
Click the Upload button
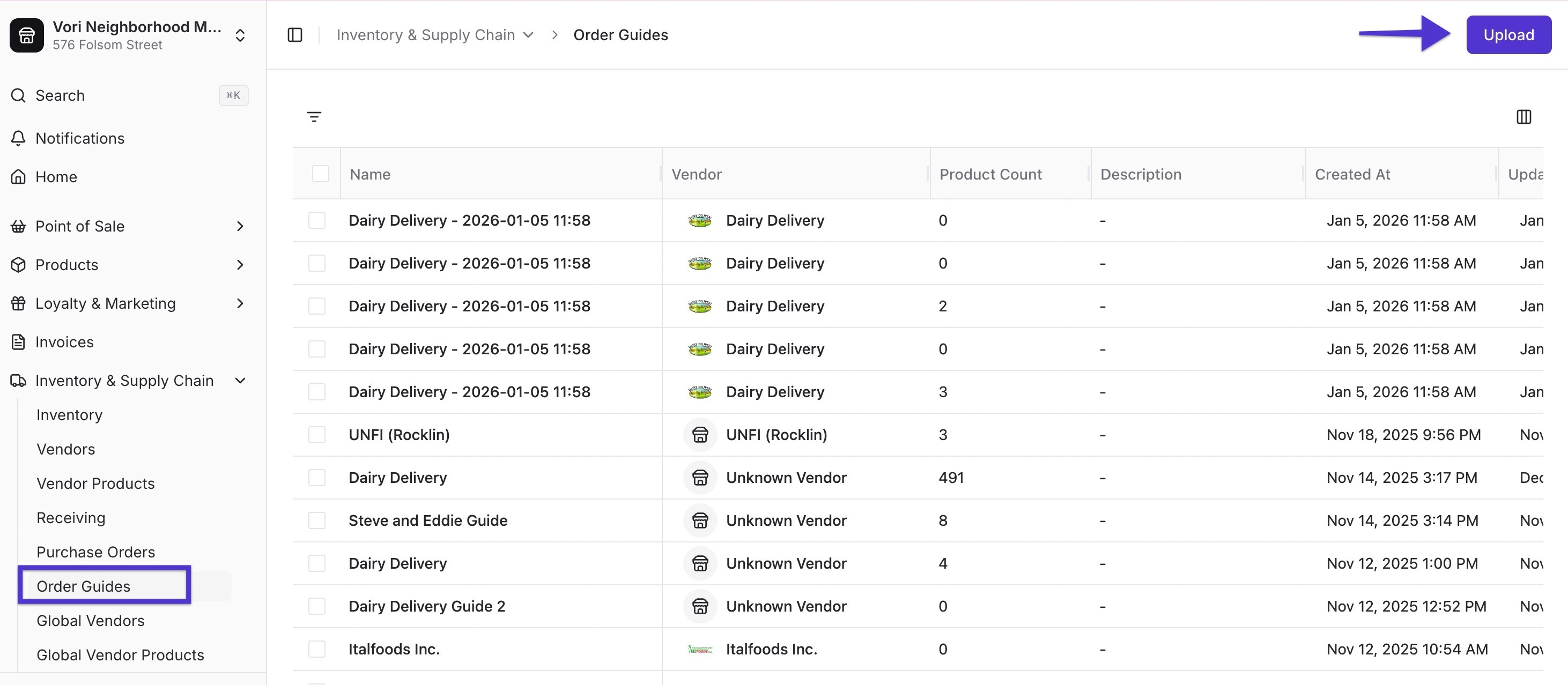pyautogui.click(x=1508, y=35)
